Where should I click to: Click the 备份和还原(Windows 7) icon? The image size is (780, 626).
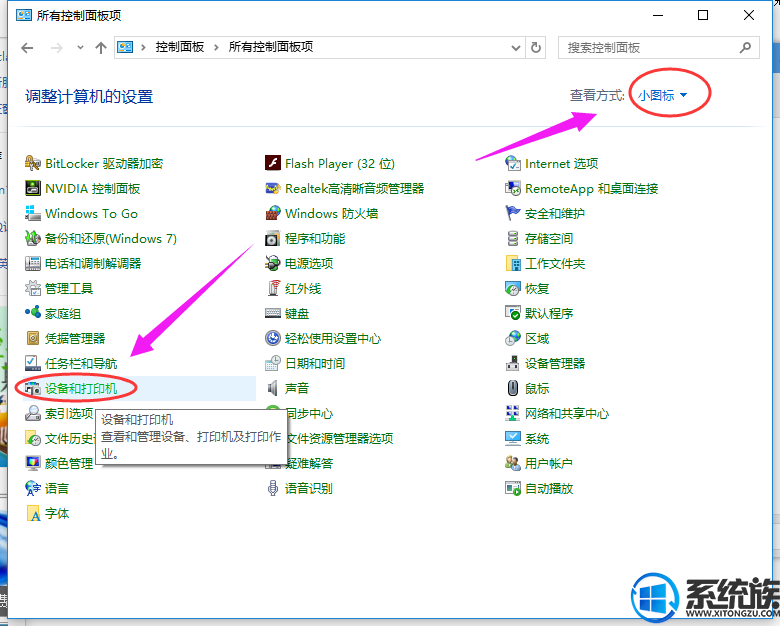click(33, 238)
